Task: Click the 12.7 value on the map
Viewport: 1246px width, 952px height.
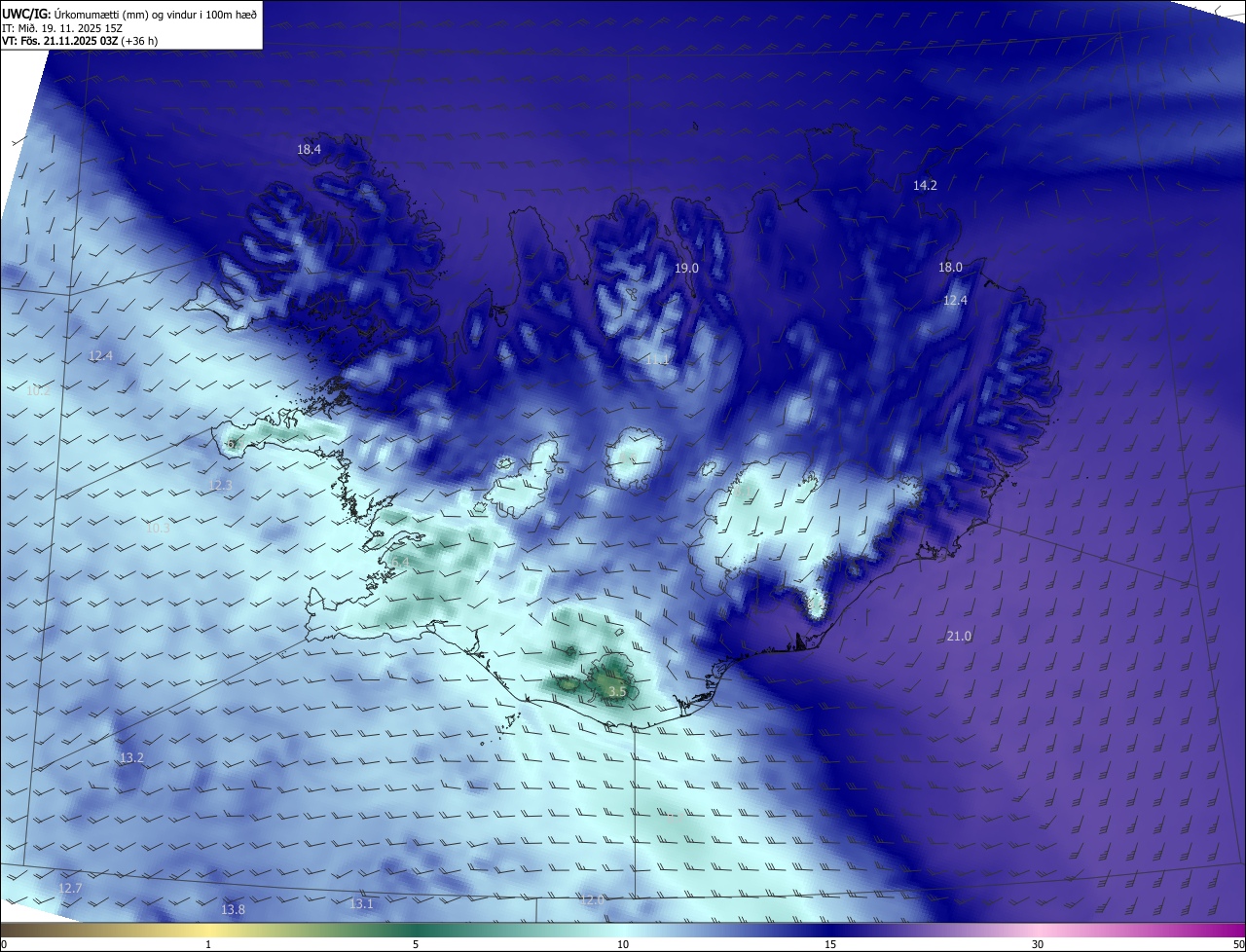Action: click(x=70, y=889)
